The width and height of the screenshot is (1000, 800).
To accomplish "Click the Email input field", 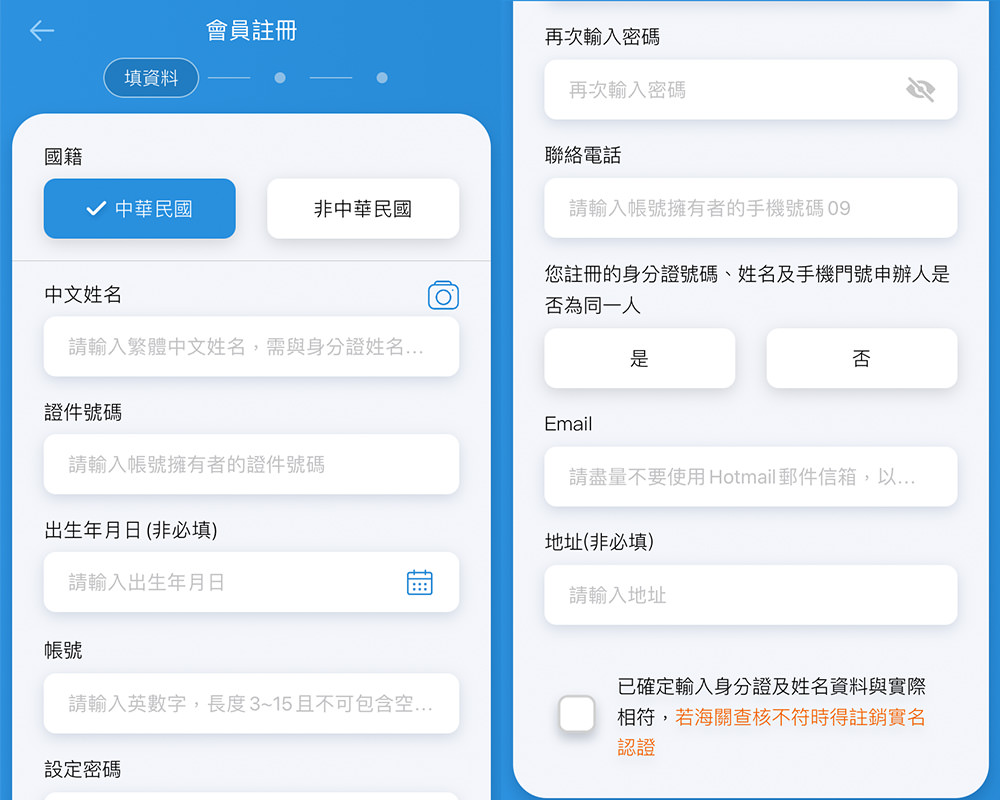I will [x=750, y=477].
